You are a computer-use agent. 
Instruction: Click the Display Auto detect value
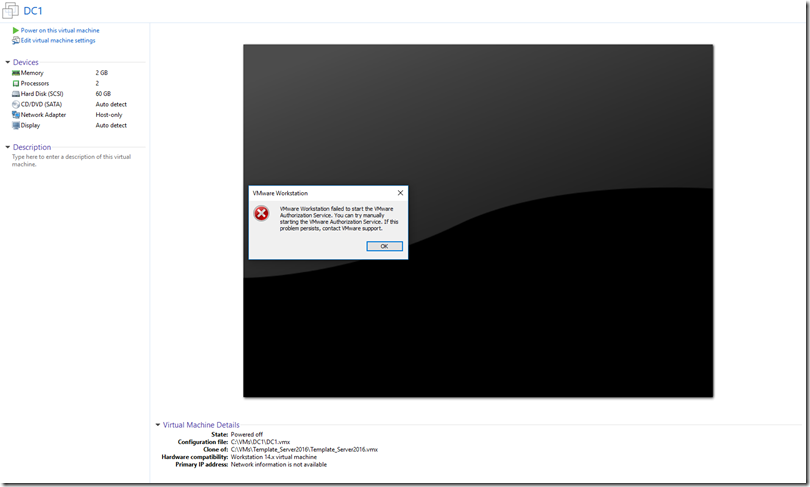point(111,125)
